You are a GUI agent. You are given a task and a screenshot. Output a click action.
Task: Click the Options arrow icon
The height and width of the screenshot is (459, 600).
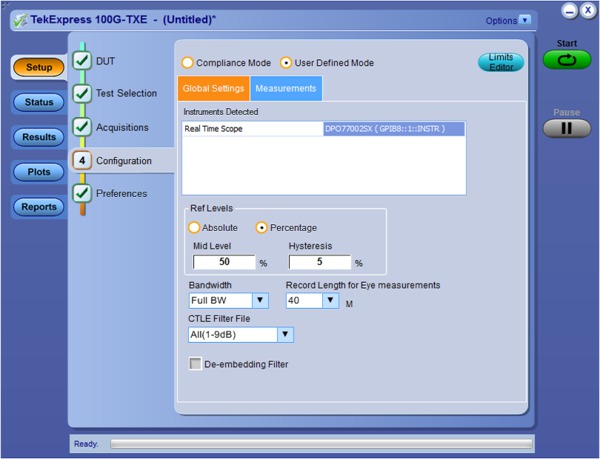(526, 20)
